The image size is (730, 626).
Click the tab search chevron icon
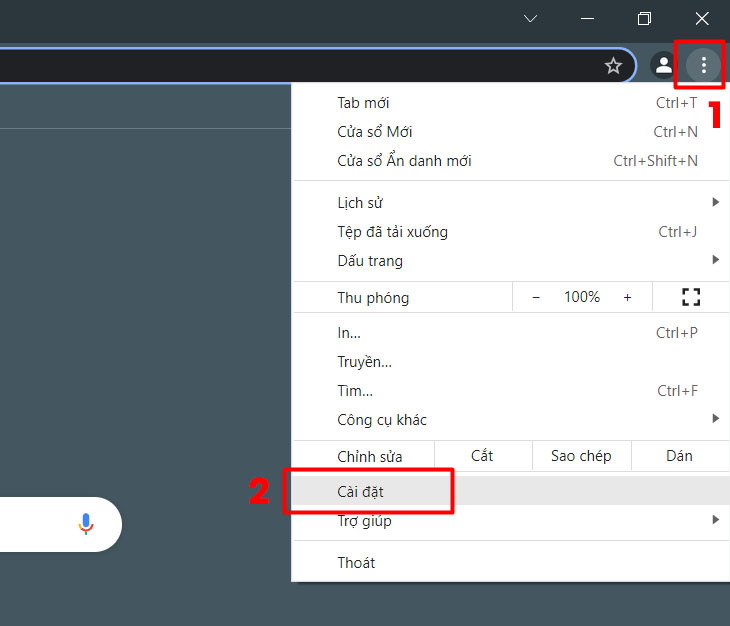530,19
